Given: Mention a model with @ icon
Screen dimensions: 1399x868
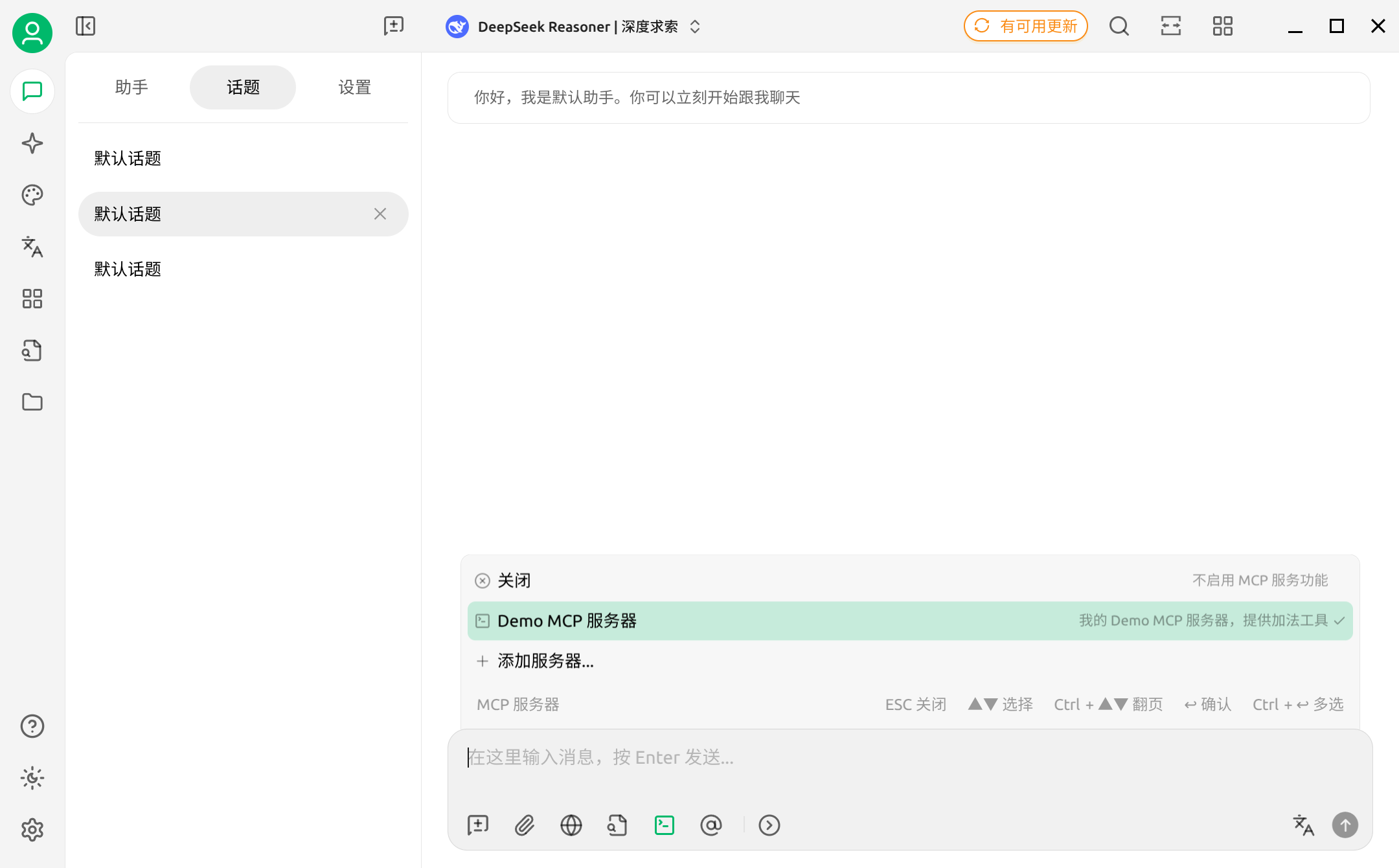Looking at the screenshot, I should (711, 825).
